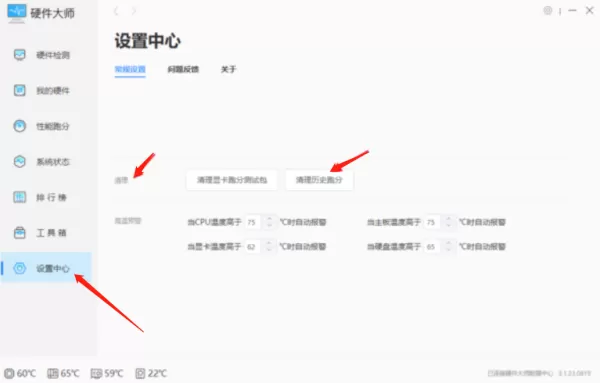This screenshot has height=383, width=600.
Task: Close the 硬件大师 window
Action: [x=590, y=11]
